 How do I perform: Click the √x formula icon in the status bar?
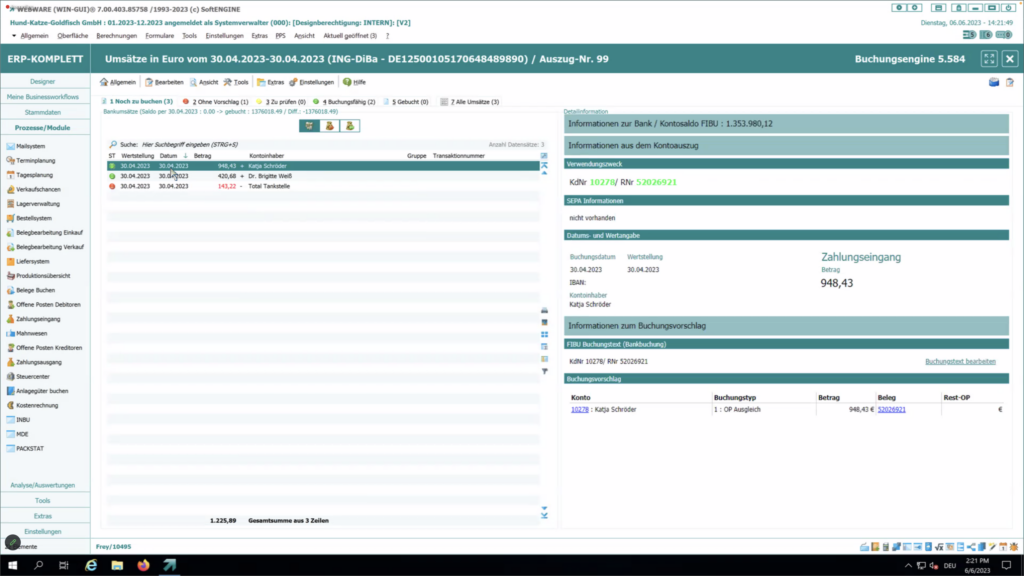[x=939, y=548]
